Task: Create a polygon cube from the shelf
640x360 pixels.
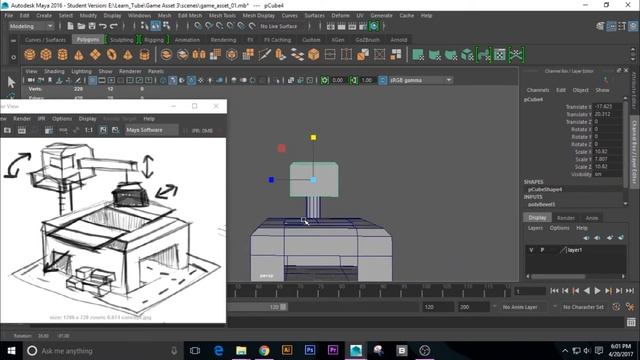Action: 46,55
